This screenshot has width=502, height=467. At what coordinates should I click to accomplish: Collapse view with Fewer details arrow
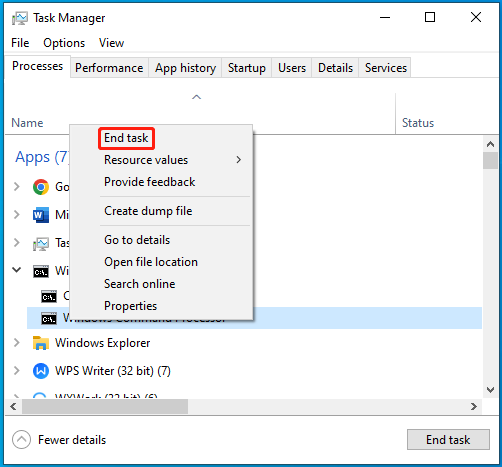(x=21, y=439)
